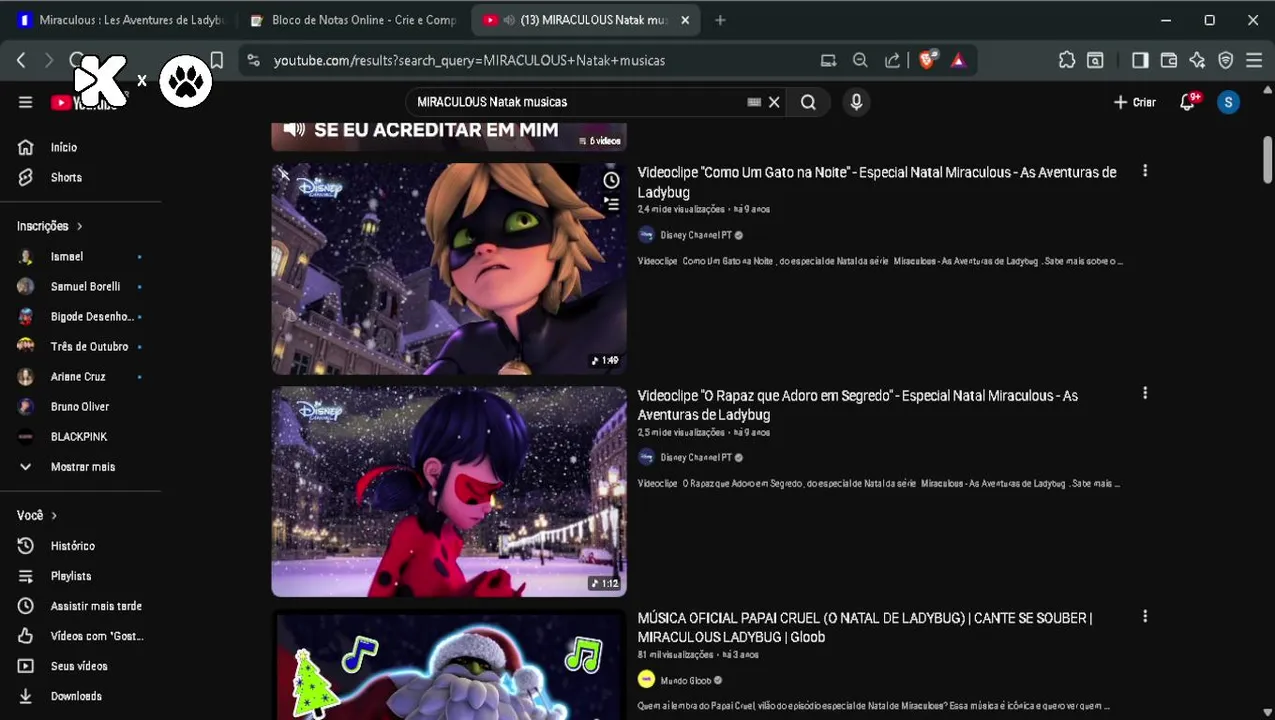Viewport: 1275px width, 720px height.
Task: Add Cat Noir video to watch later via clock icon
Action: pyautogui.click(x=611, y=180)
